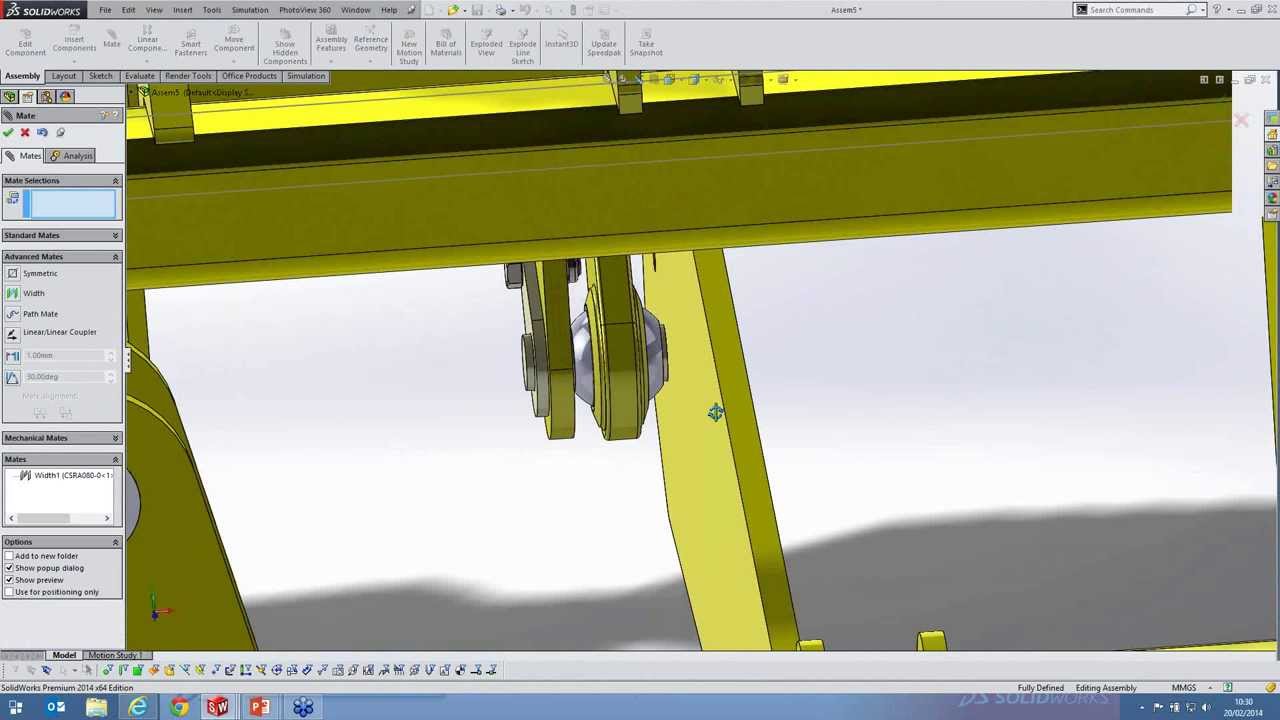Collapse the Options section
The width and height of the screenshot is (1280, 720).
[115, 542]
